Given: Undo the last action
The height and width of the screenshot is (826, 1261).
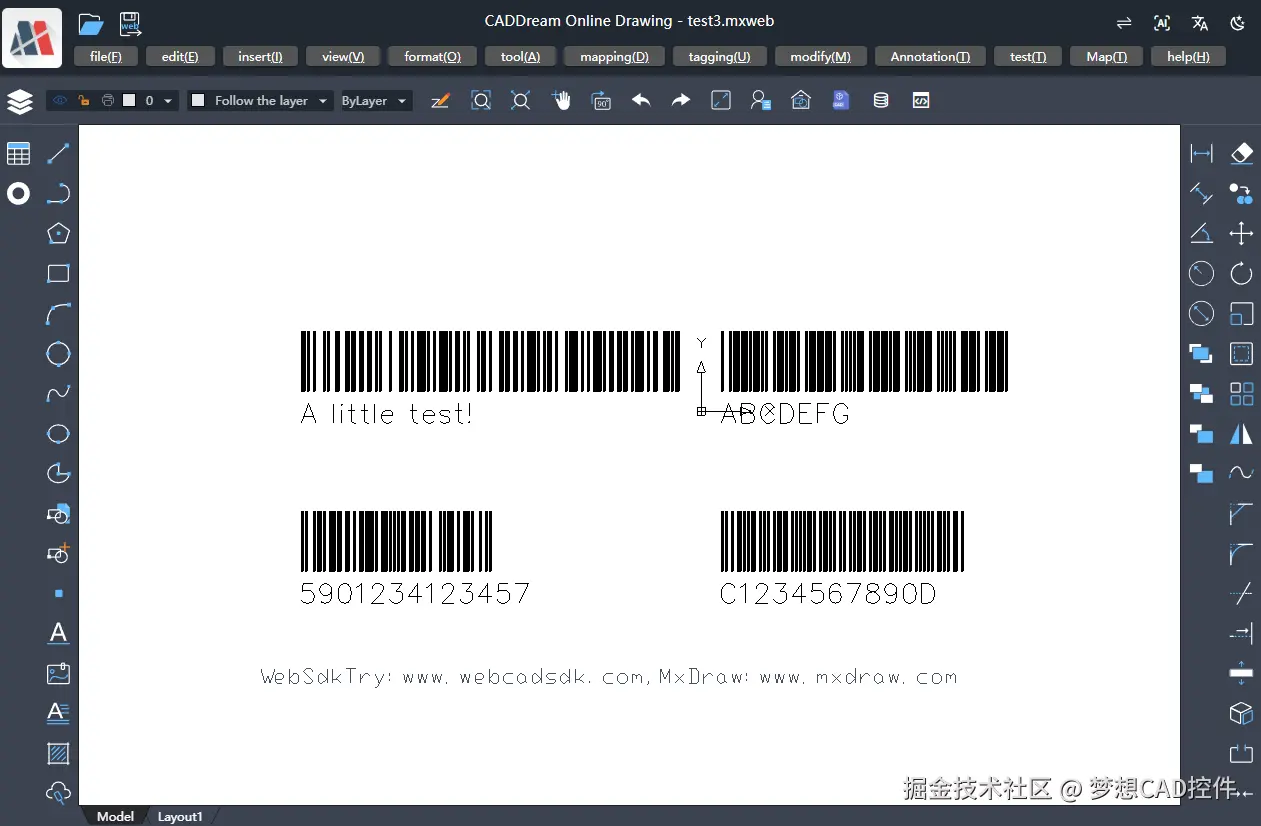Looking at the screenshot, I should coord(641,101).
